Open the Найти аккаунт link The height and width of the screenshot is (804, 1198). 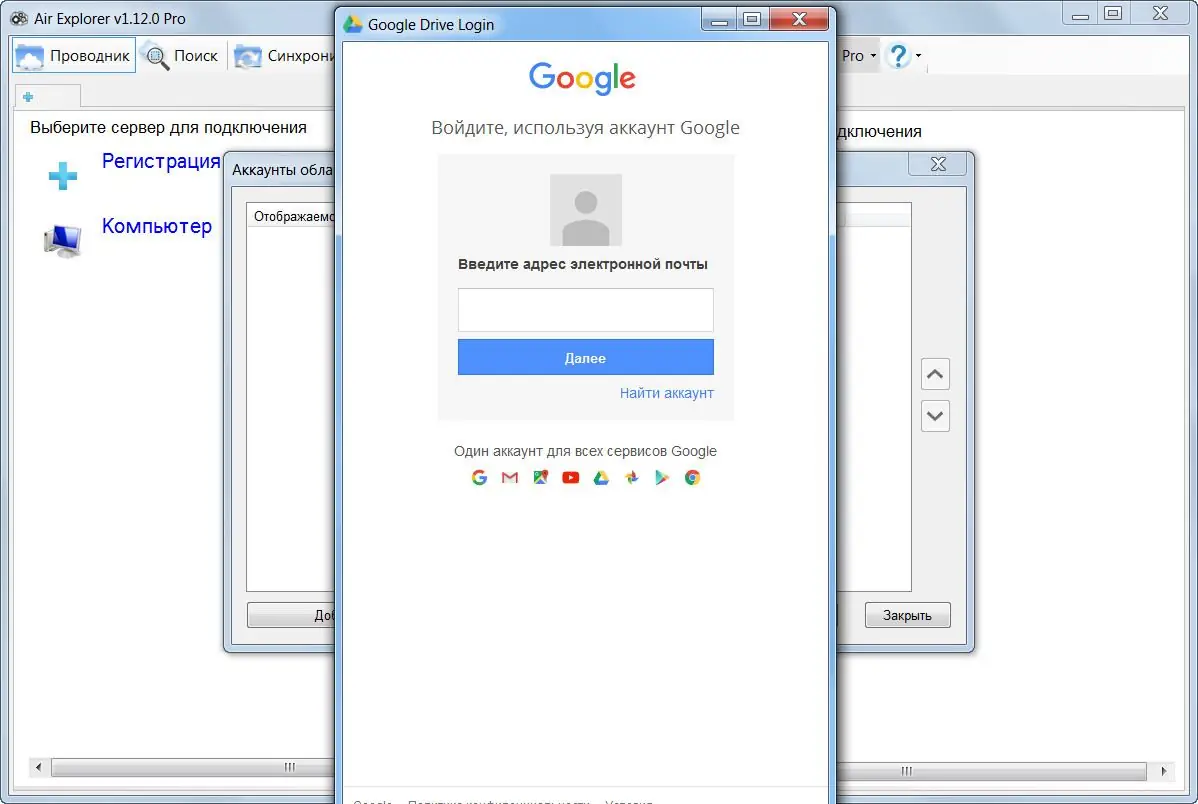(x=666, y=393)
